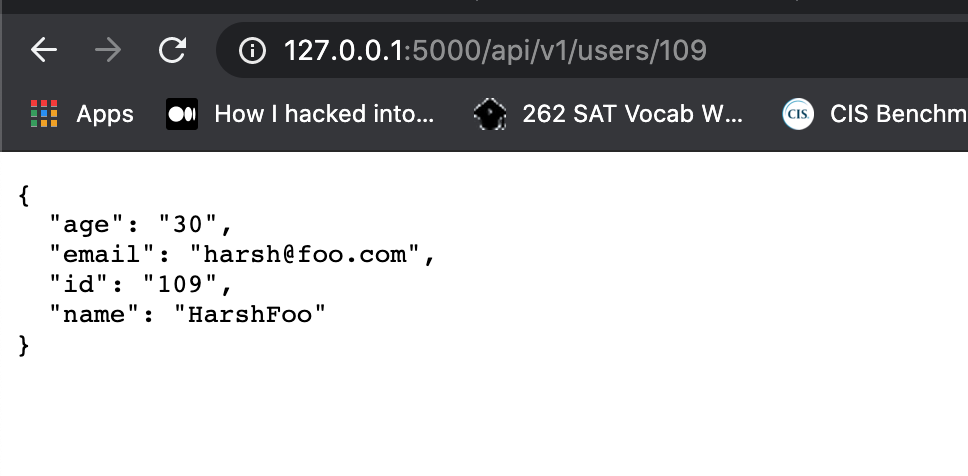Click the 262 SAT Vocab bookmark favicon
968x476 pixels.
(x=490, y=114)
